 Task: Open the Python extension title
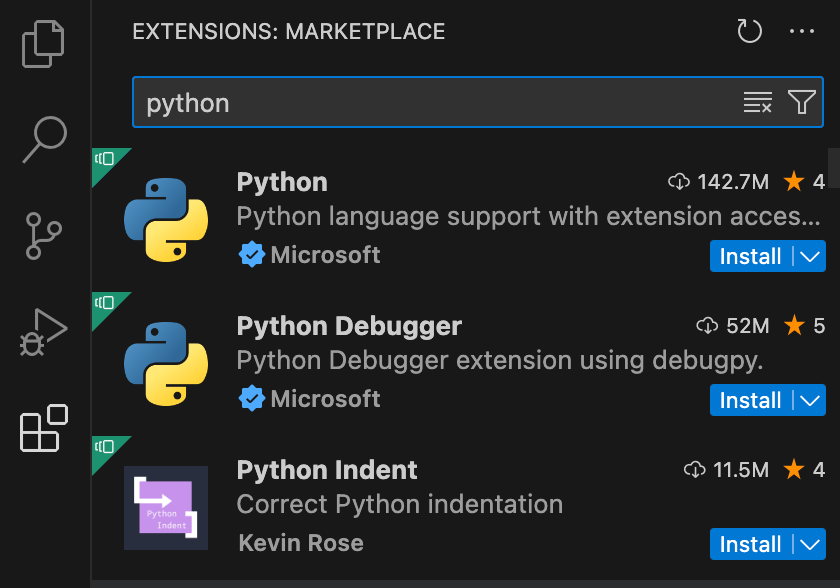click(282, 183)
